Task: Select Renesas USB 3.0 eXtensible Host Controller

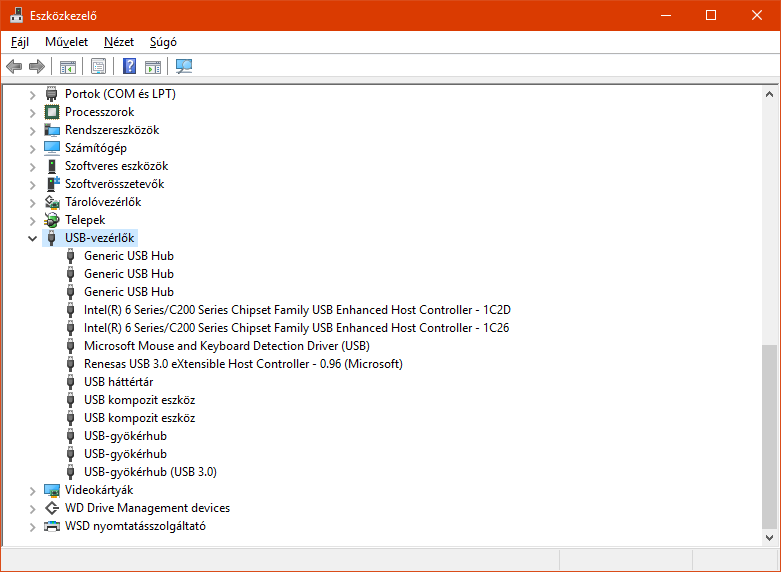Action: pyautogui.click(x=243, y=364)
